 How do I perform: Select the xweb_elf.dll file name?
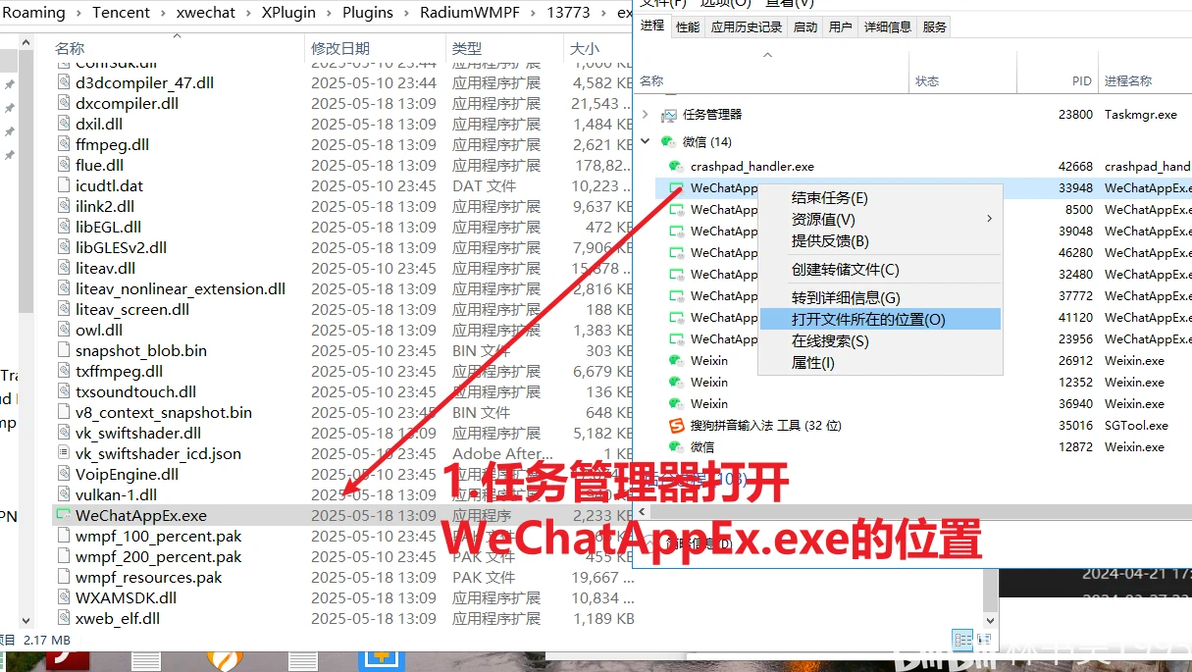pos(118,618)
